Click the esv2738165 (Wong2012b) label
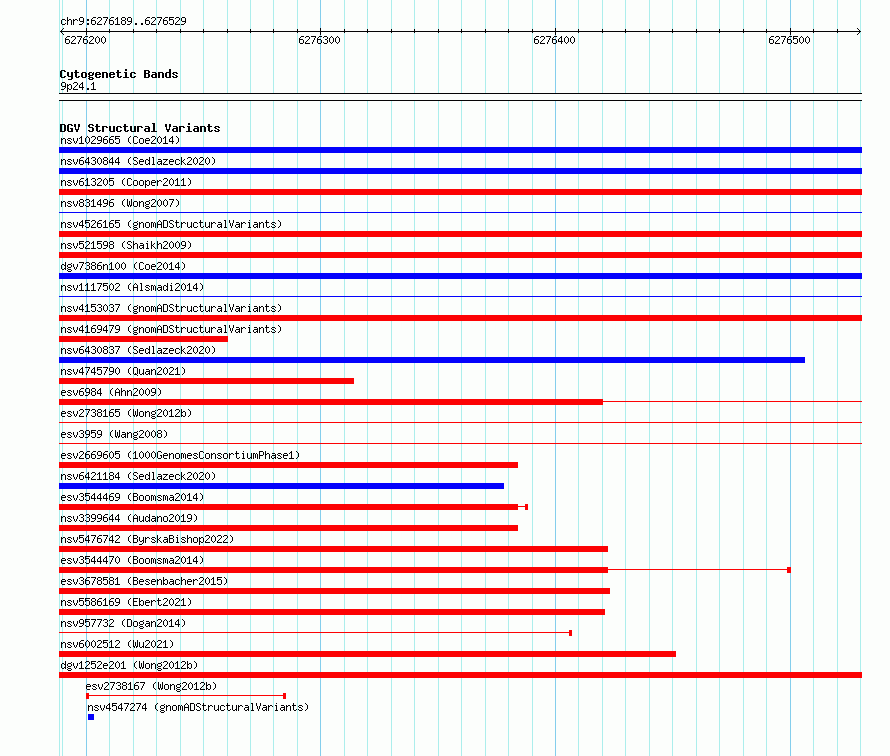 click(126, 413)
